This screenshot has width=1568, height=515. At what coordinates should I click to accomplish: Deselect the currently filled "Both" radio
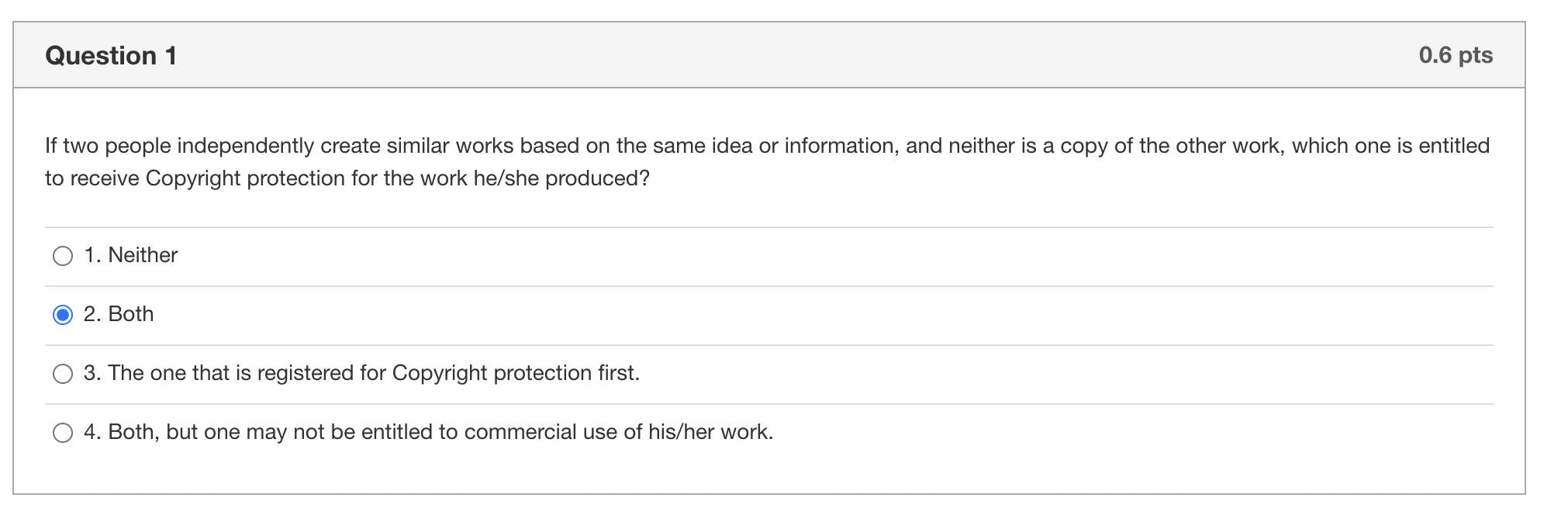click(63, 314)
